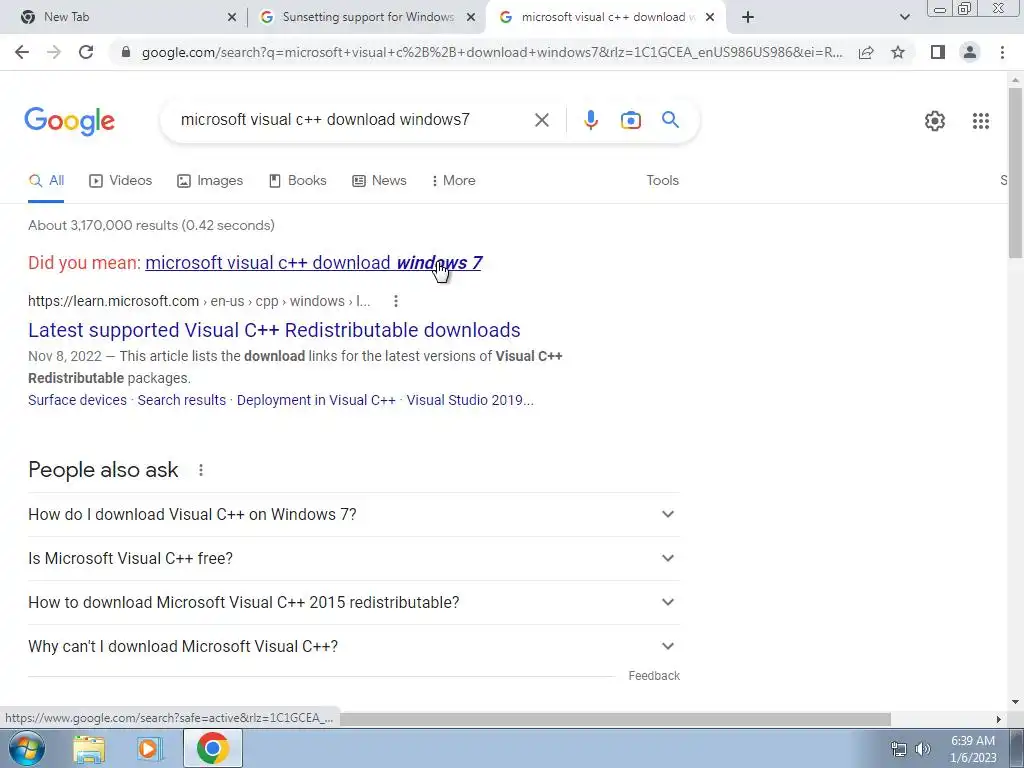Select the All search filter
This screenshot has height=768, width=1024.
pos(46,181)
